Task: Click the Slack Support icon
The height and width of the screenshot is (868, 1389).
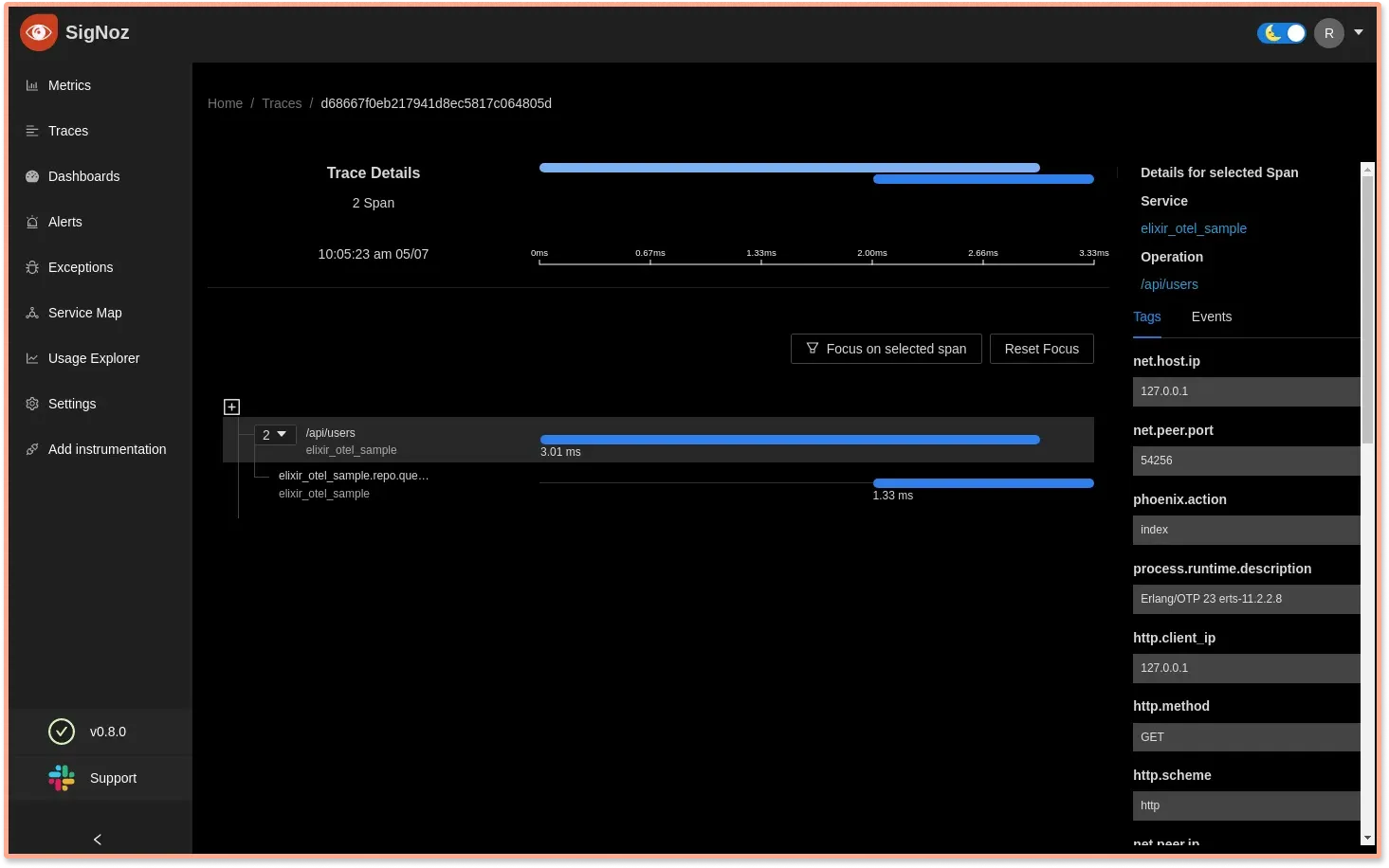Action: [62, 778]
